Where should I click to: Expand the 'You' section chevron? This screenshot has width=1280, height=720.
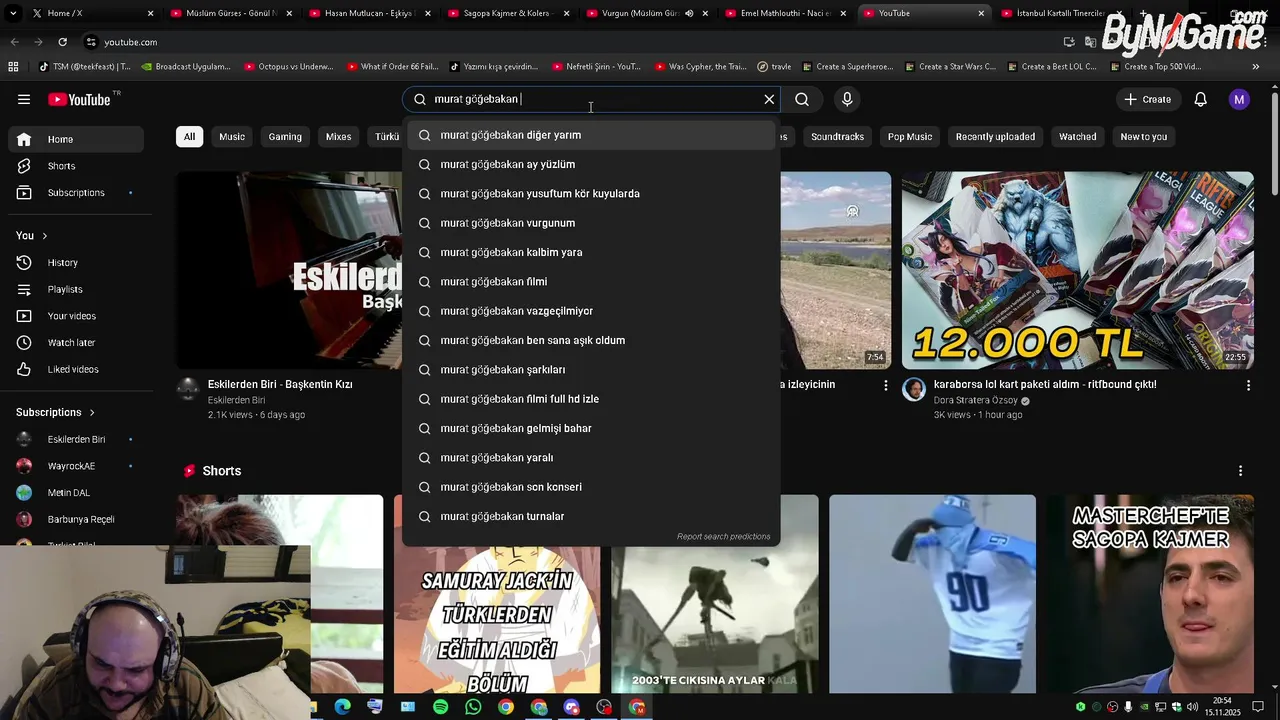point(44,236)
